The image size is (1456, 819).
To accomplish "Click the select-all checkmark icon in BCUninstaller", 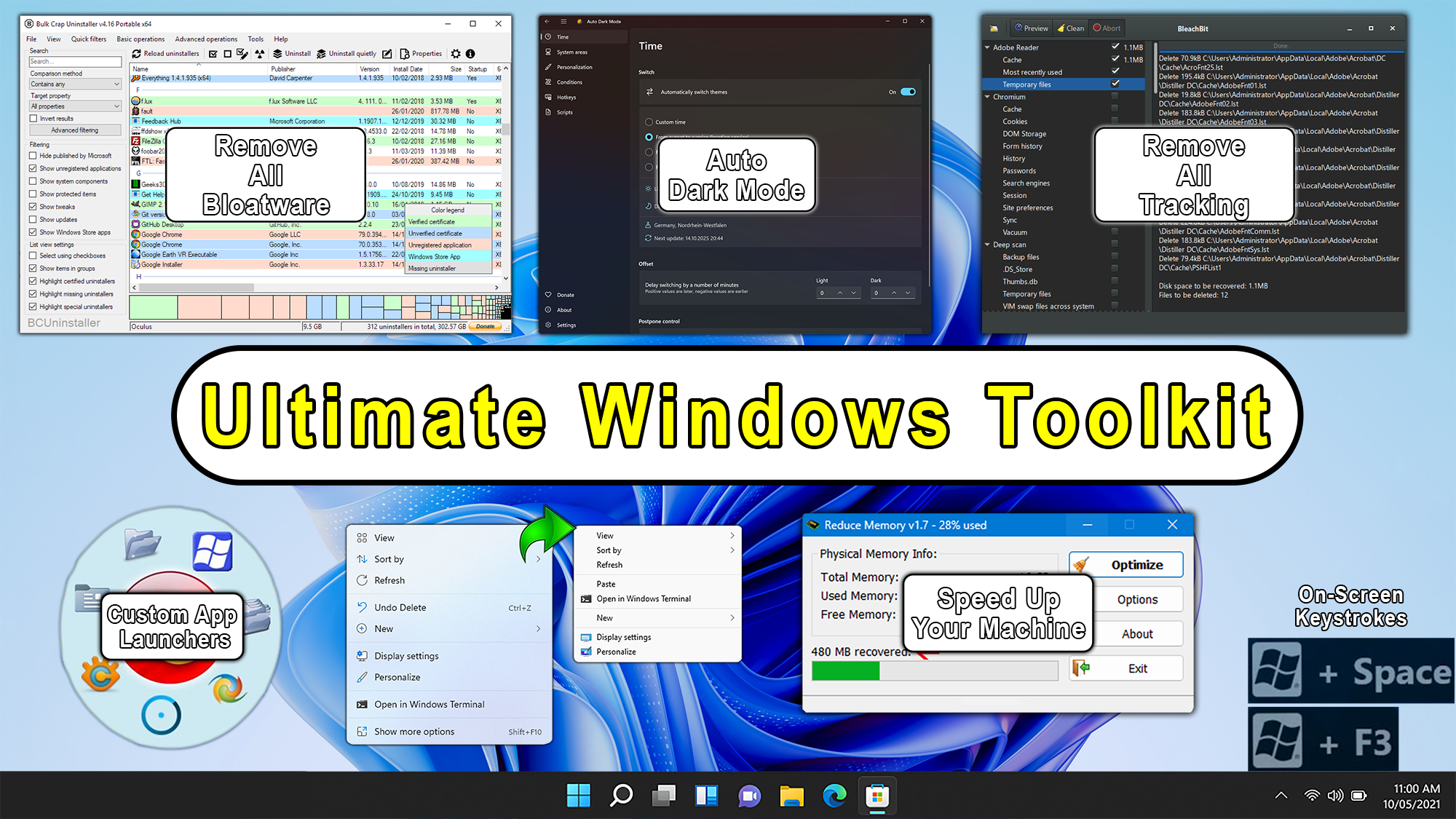I will [x=213, y=54].
